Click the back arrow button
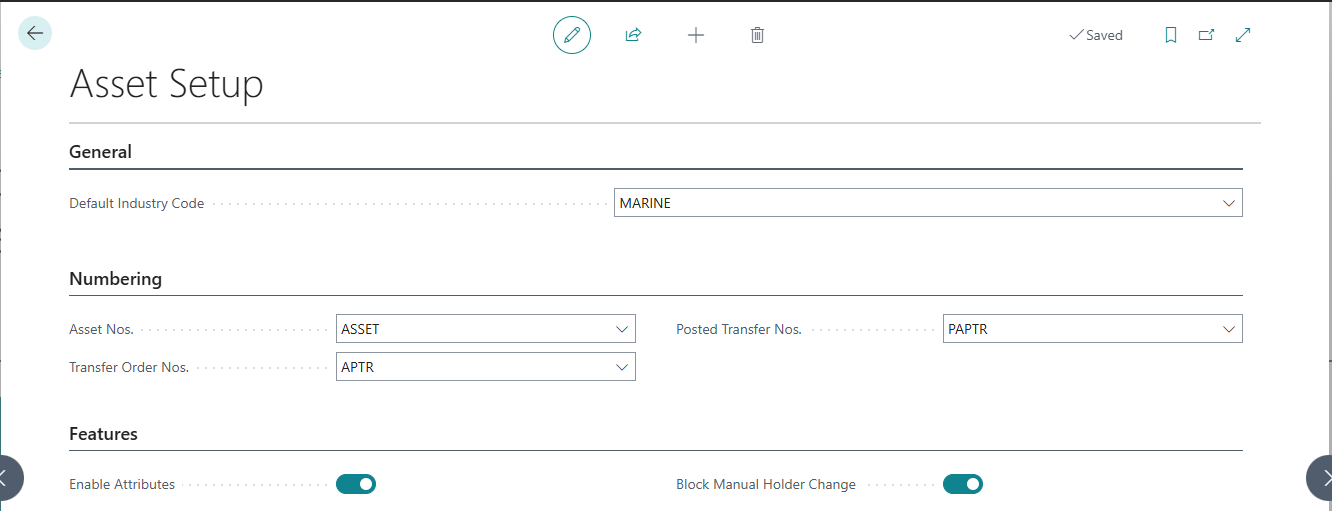1332x511 pixels. (x=35, y=34)
